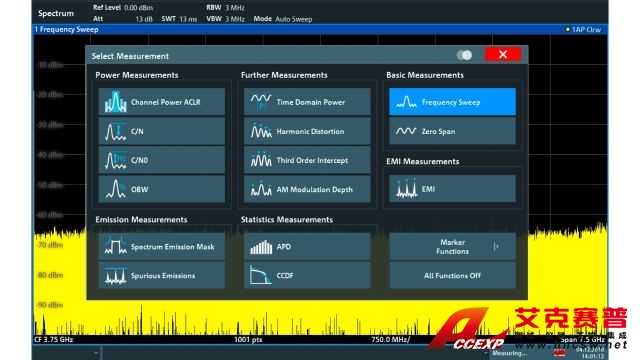Screen dimensions: 640x360
Task: Select the Third Order Intercept icon
Action: click(x=261, y=160)
